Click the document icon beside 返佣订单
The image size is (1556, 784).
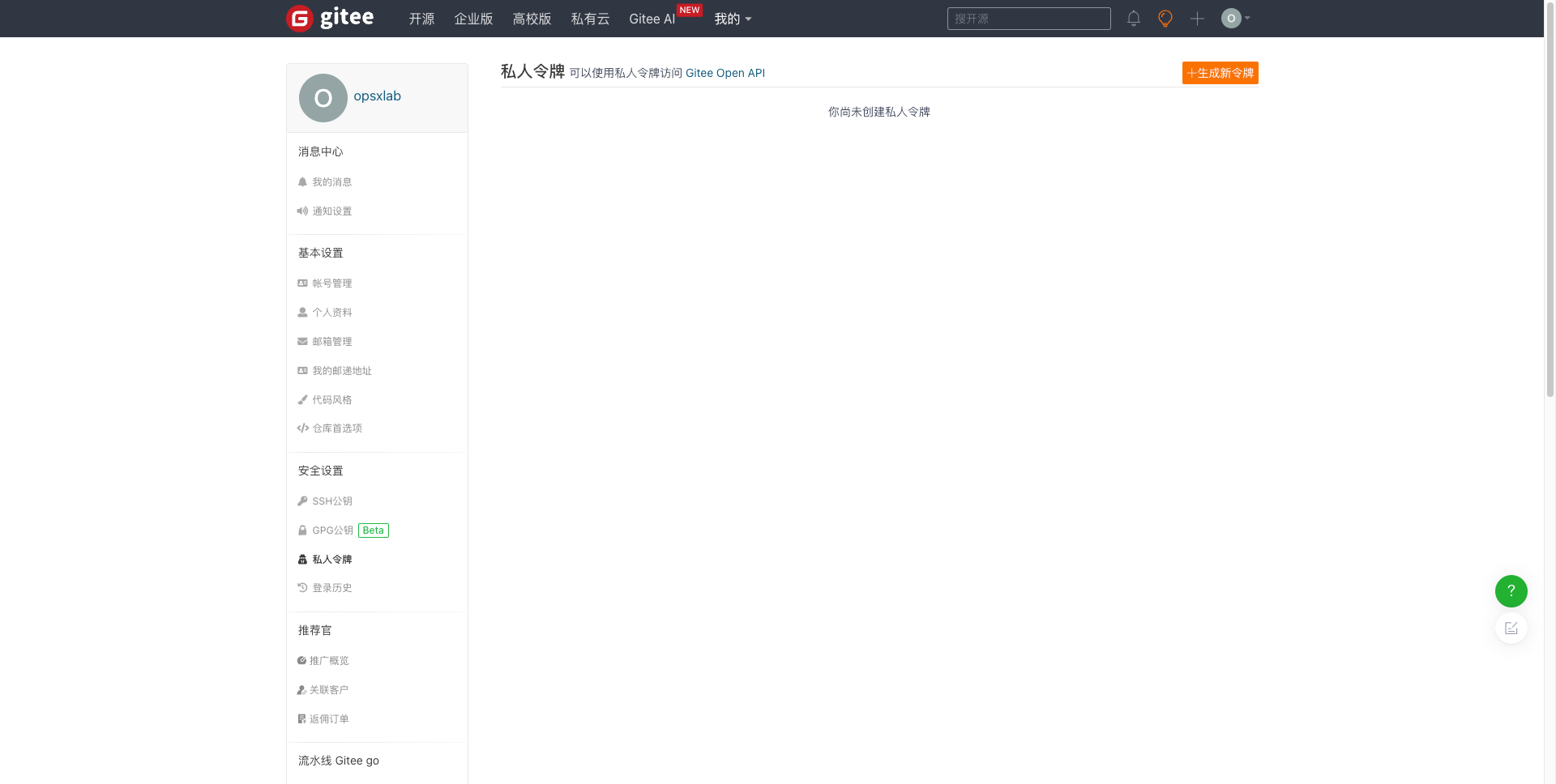pyautogui.click(x=301, y=719)
